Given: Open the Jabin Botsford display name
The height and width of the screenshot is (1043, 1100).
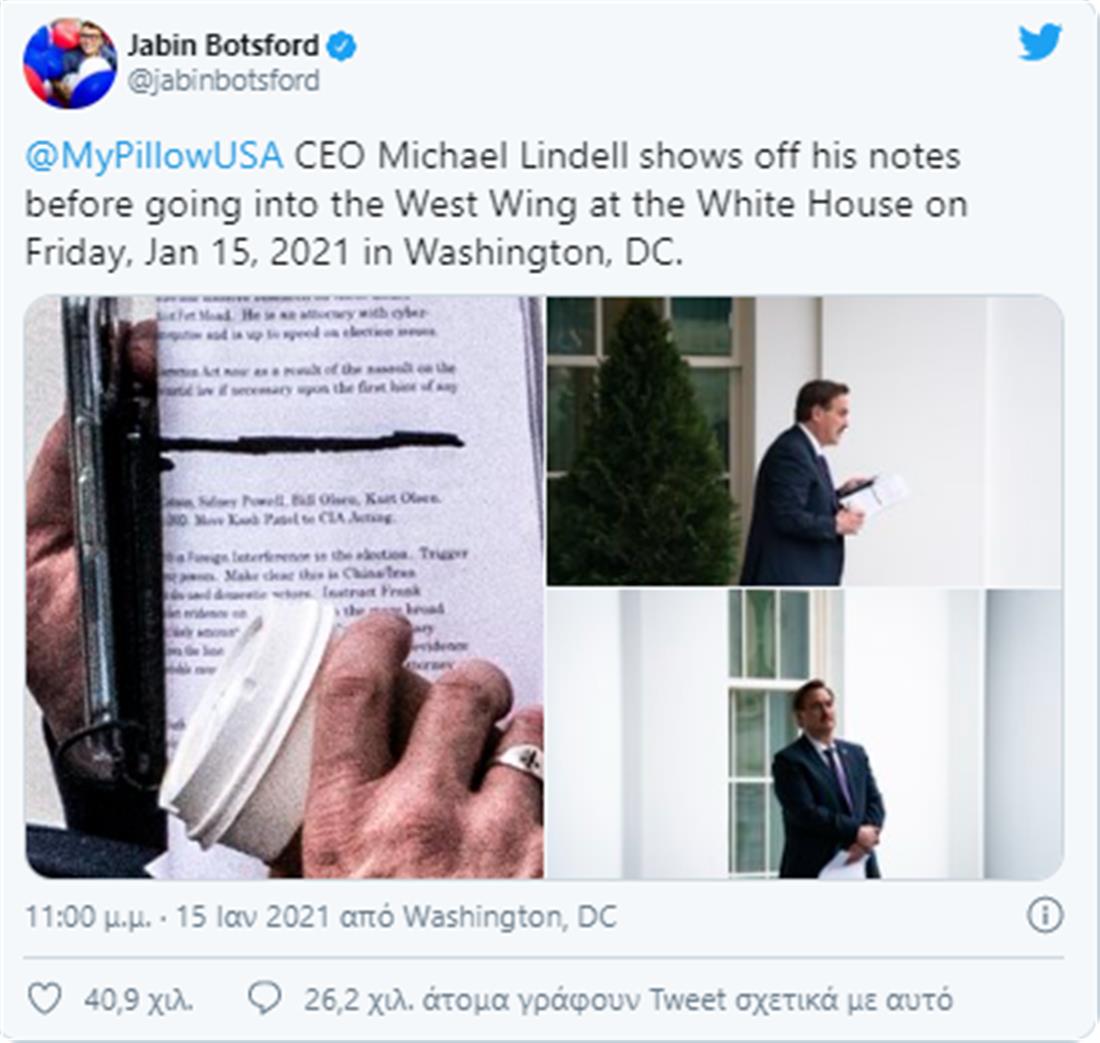Looking at the screenshot, I should (x=223, y=46).
